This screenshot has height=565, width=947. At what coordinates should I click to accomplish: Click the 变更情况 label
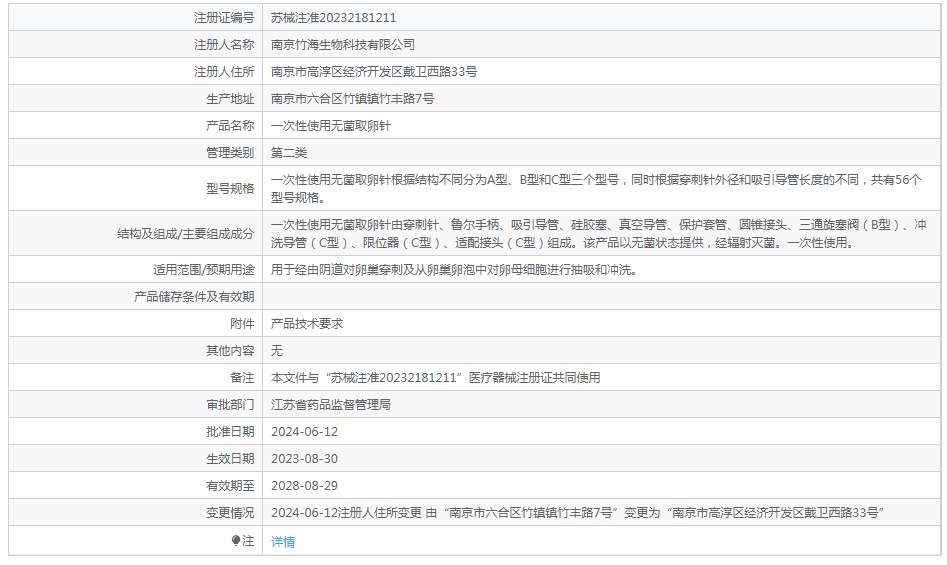[230, 512]
